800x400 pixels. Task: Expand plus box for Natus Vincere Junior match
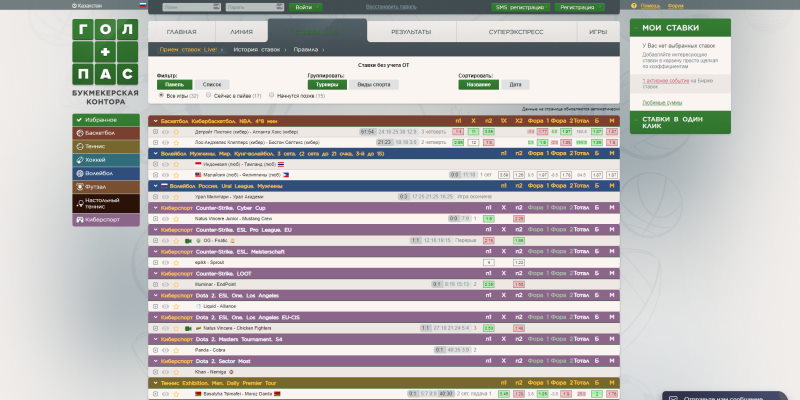click(156, 219)
